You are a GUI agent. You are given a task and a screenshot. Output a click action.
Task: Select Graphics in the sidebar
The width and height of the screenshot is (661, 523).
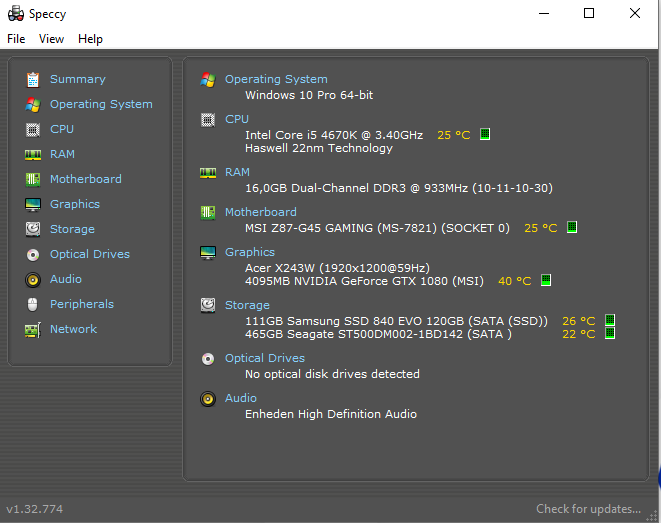pos(75,204)
